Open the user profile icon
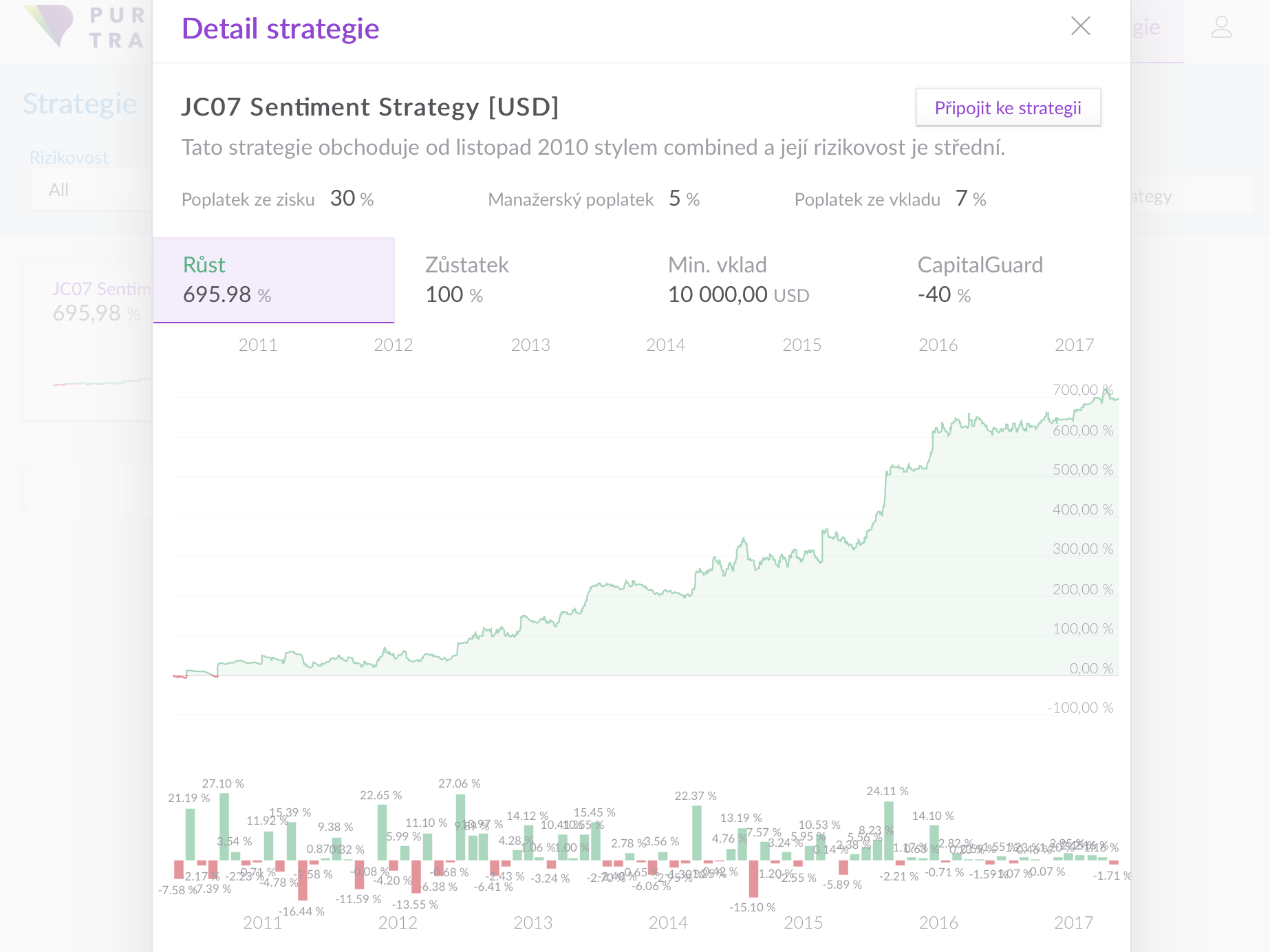The width and height of the screenshot is (1270, 952). (x=1221, y=27)
